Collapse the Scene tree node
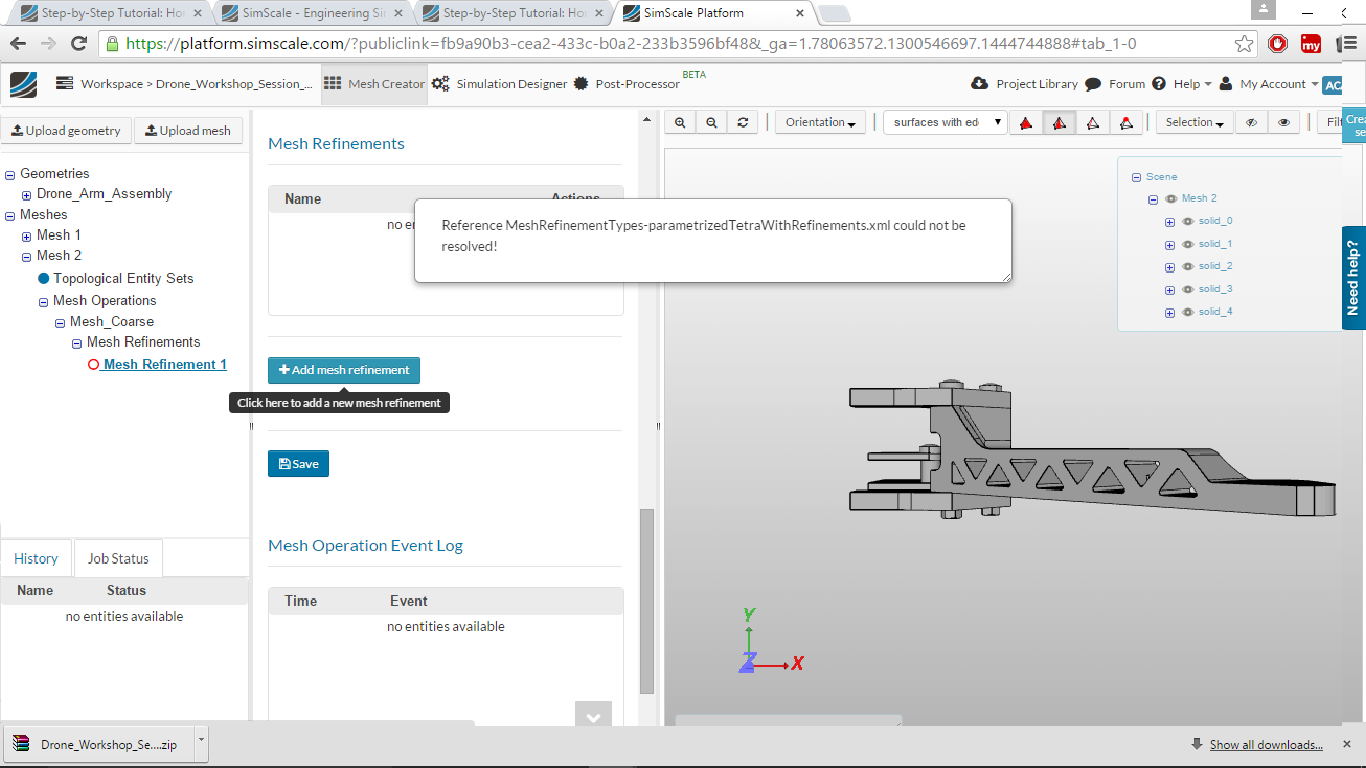 (x=1136, y=177)
